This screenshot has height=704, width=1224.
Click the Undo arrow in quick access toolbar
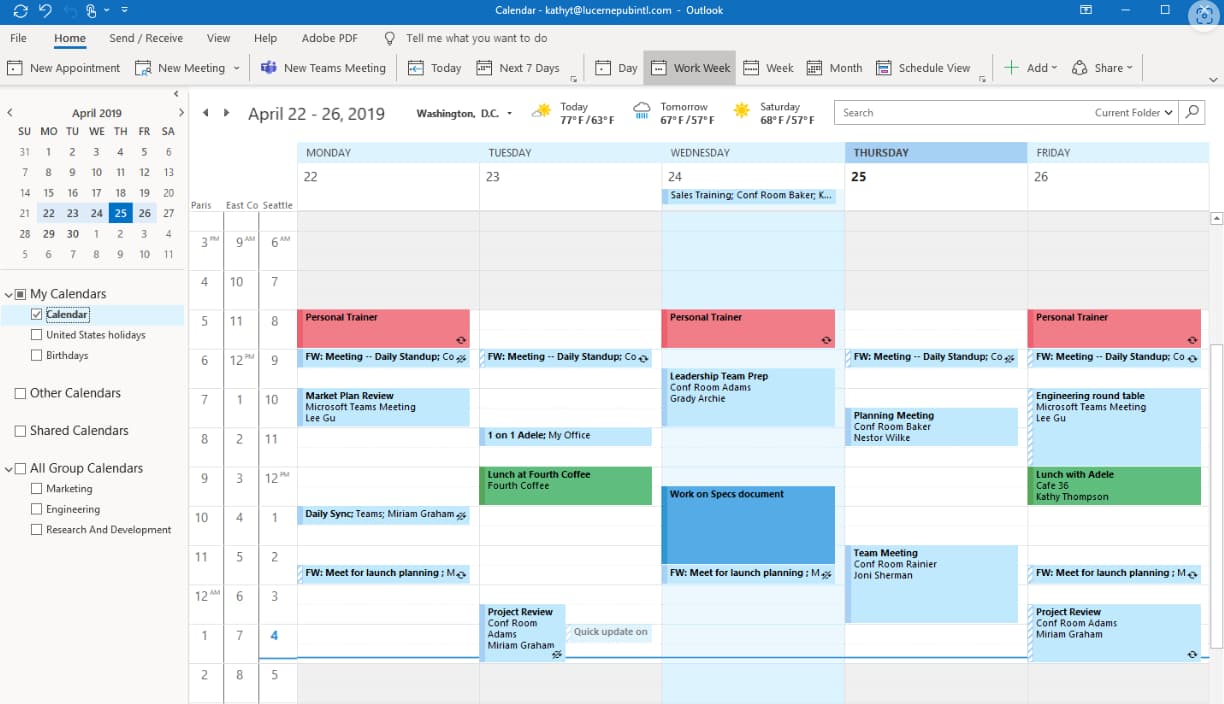(x=44, y=10)
